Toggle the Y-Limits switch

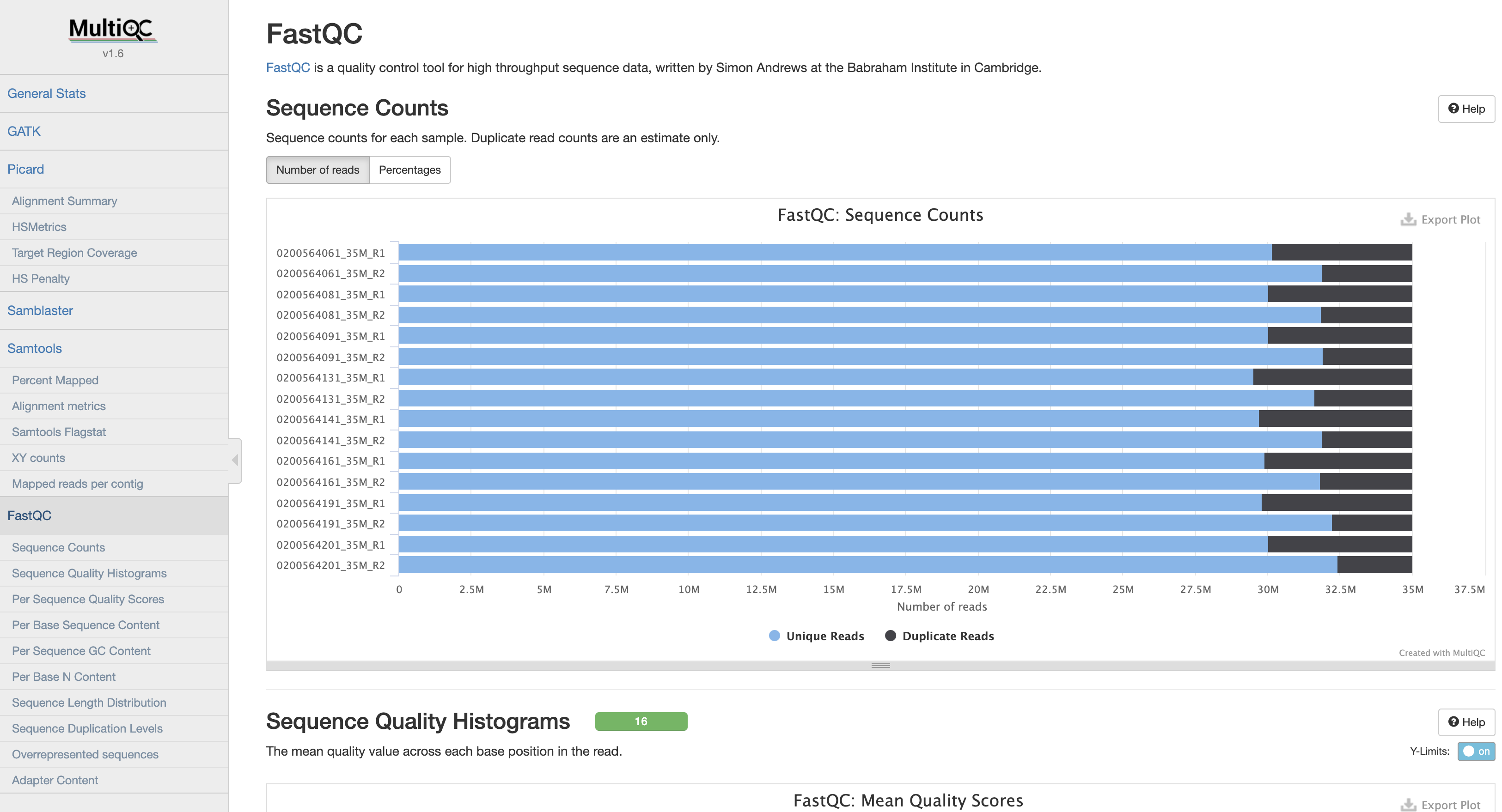pos(1476,751)
